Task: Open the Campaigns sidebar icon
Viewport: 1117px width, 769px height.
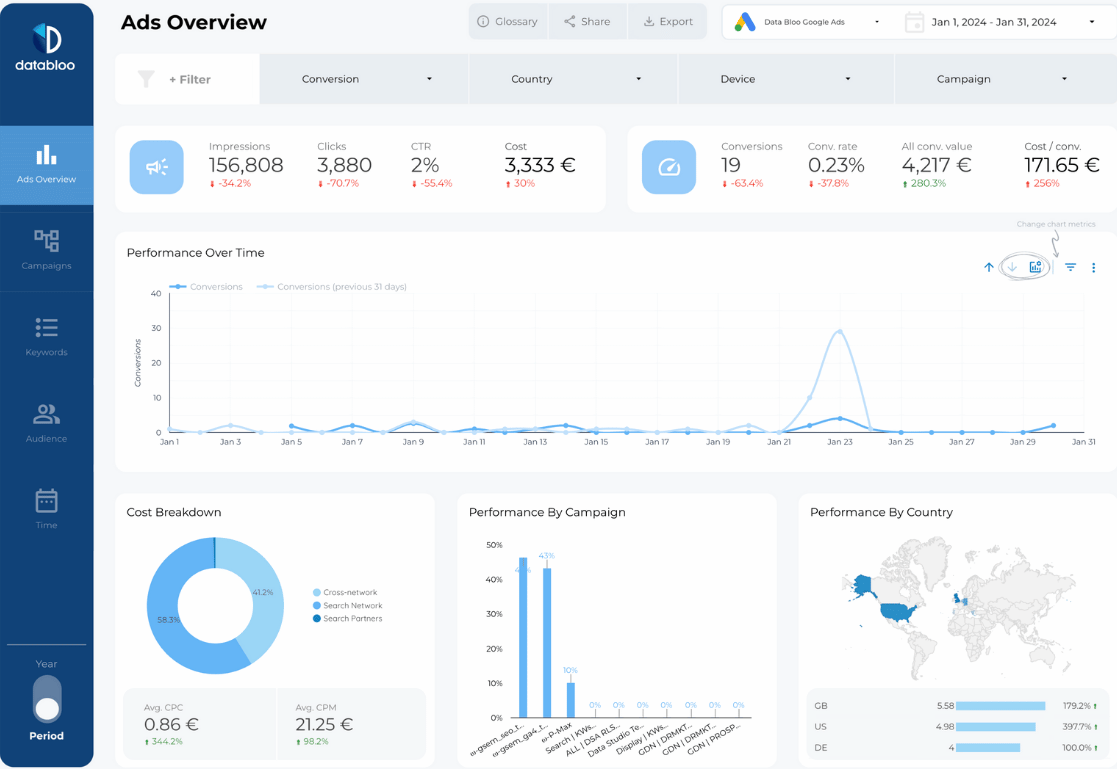Action: [46, 241]
